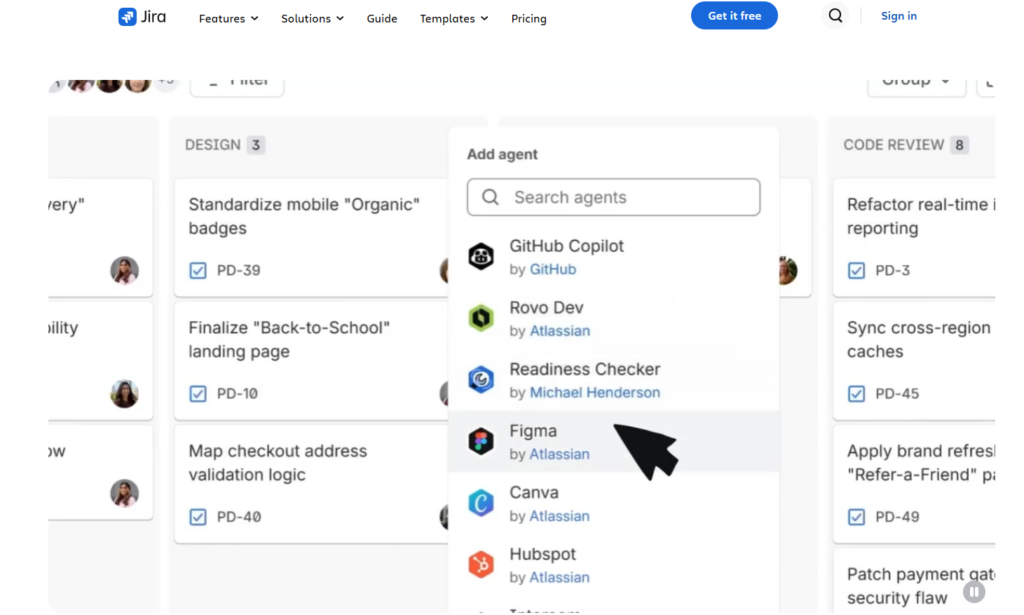Screen dimensions: 1024x615
Task: Open Atlassian link under Figma
Action: pyautogui.click(x=560, y=454)
